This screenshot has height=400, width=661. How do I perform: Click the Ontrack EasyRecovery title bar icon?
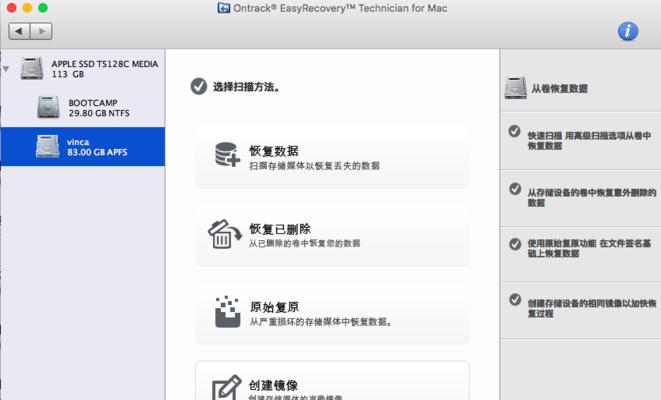pyautogui.click(x=223, y=8)
